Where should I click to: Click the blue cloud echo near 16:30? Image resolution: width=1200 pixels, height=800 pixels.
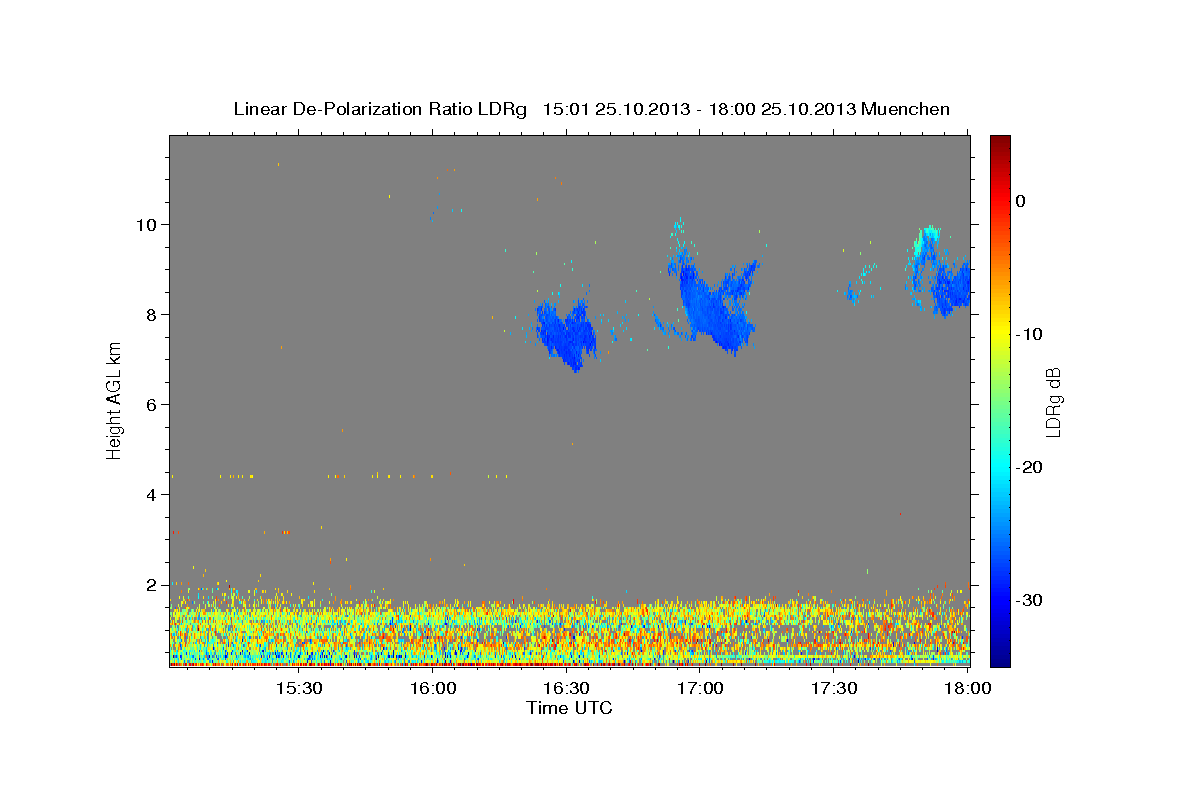click(566, 334)
